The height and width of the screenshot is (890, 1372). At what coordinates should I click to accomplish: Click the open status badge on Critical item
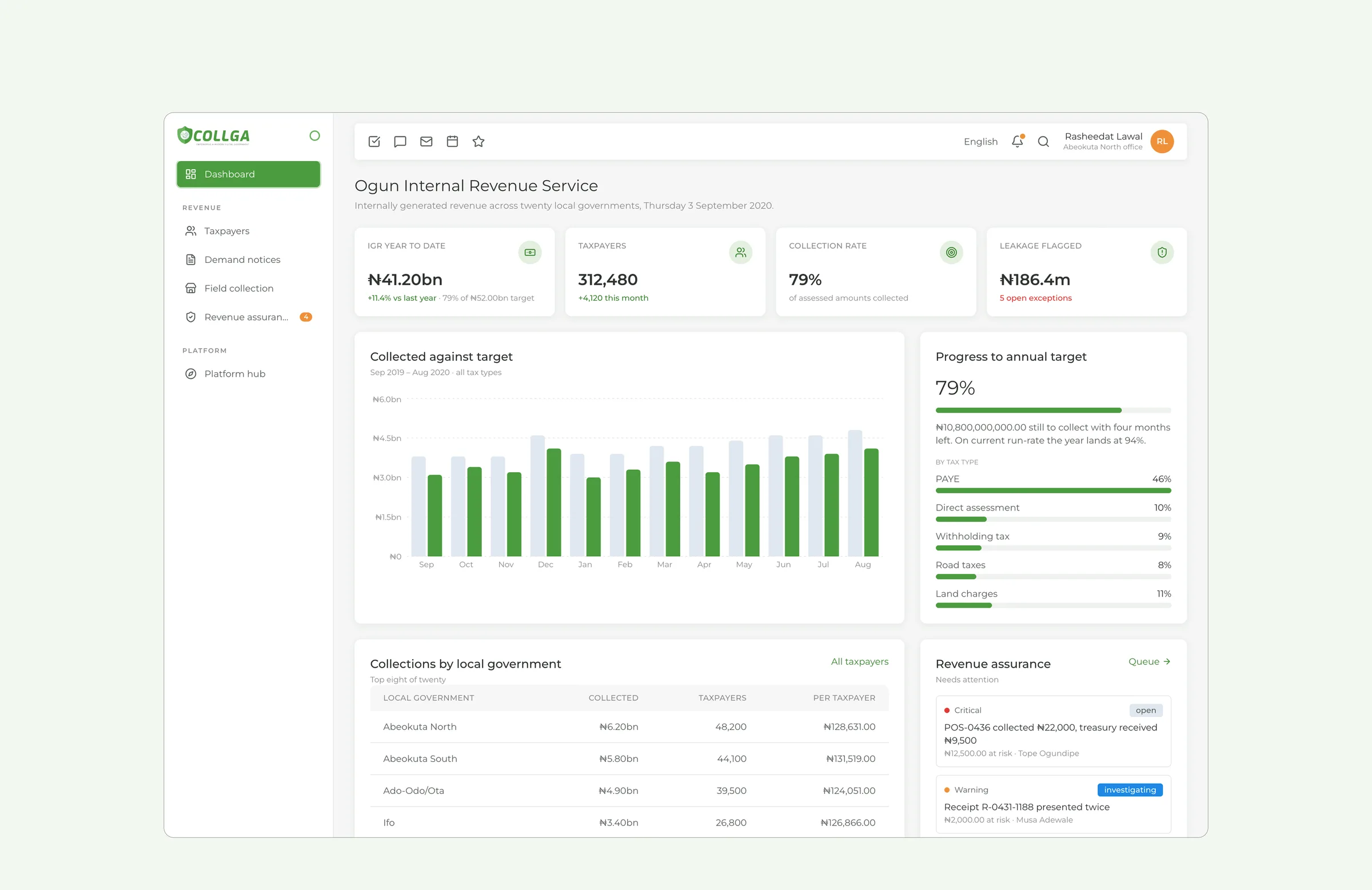[x=1146, y=710]
